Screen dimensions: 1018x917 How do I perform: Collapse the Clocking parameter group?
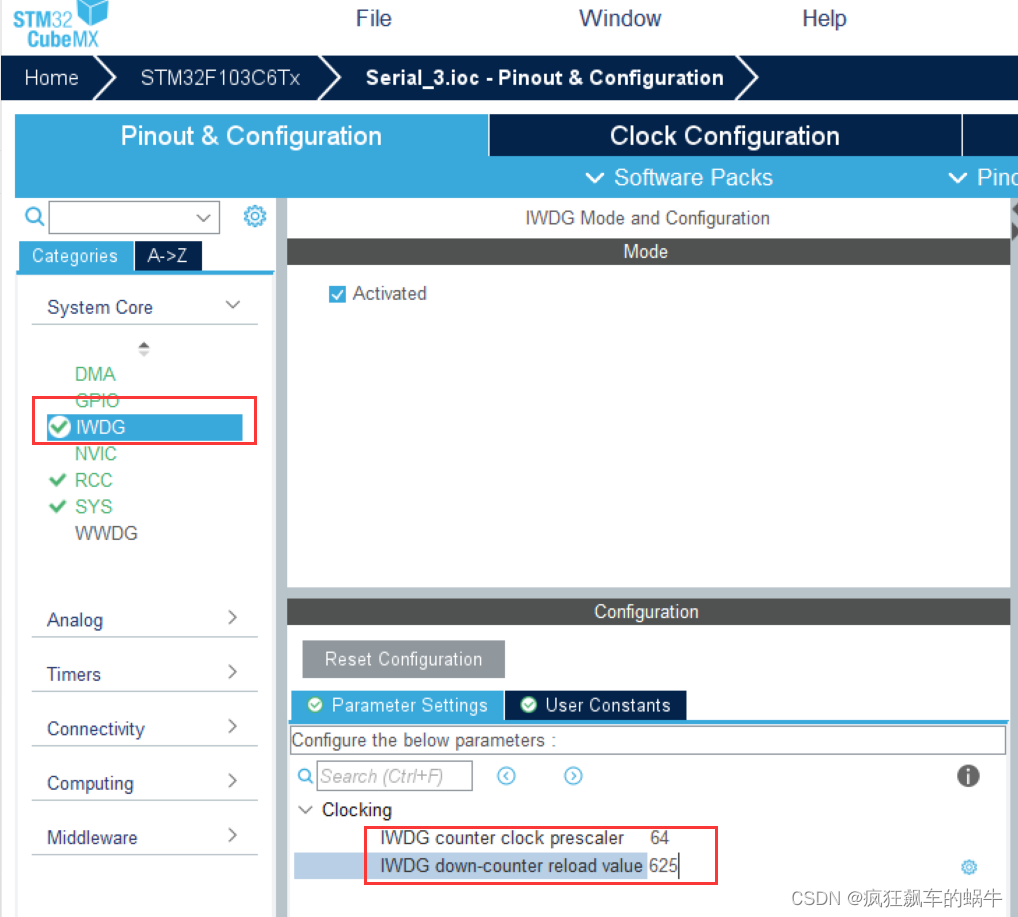tap(305, 810)
